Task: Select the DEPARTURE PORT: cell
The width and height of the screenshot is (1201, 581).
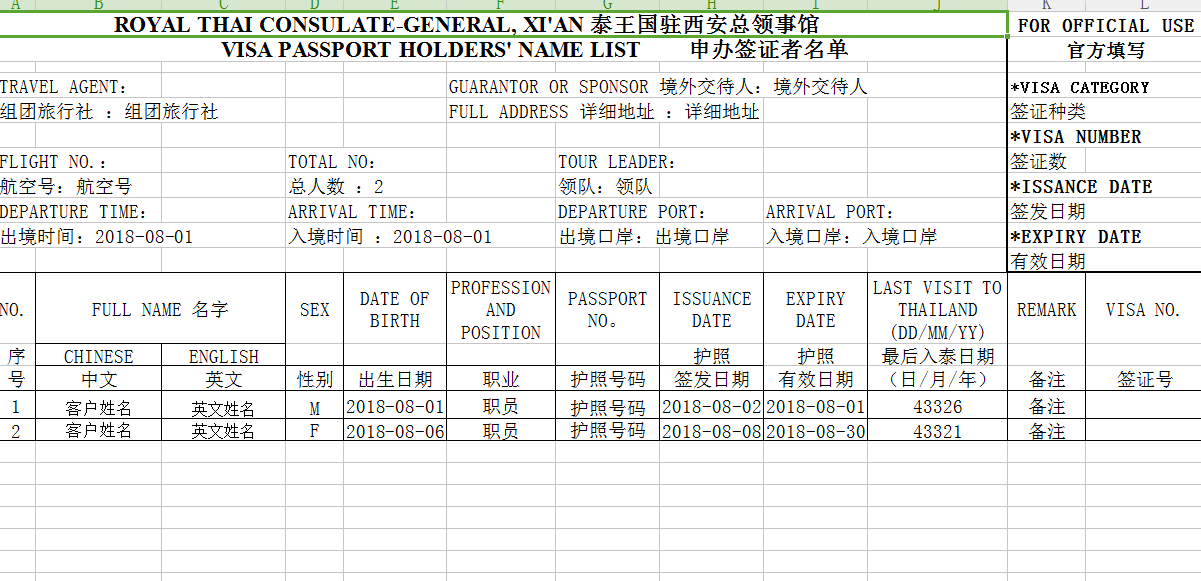Action: [x=632, y=212]
